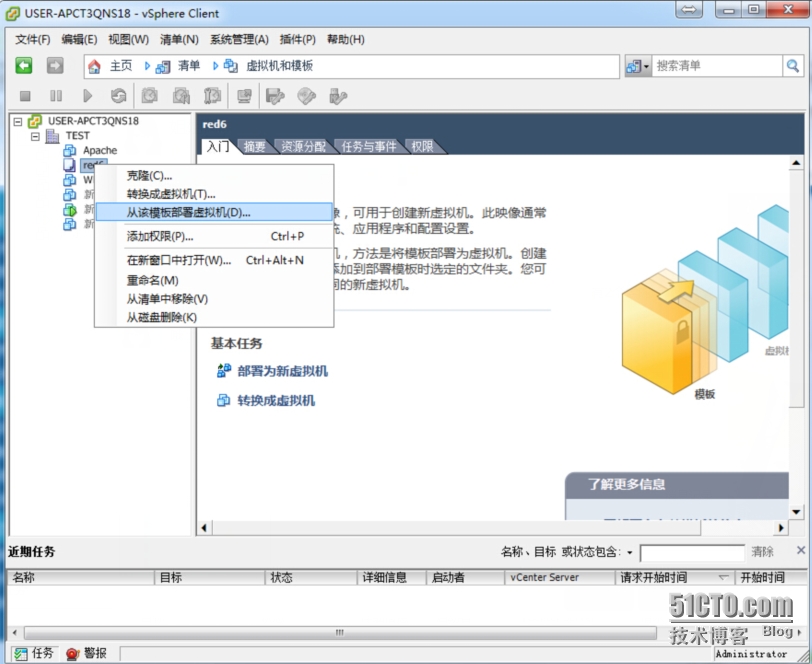Choose 重命名(M) in context menu
This screenshot has width=812, height=664.
click(214, 281)
